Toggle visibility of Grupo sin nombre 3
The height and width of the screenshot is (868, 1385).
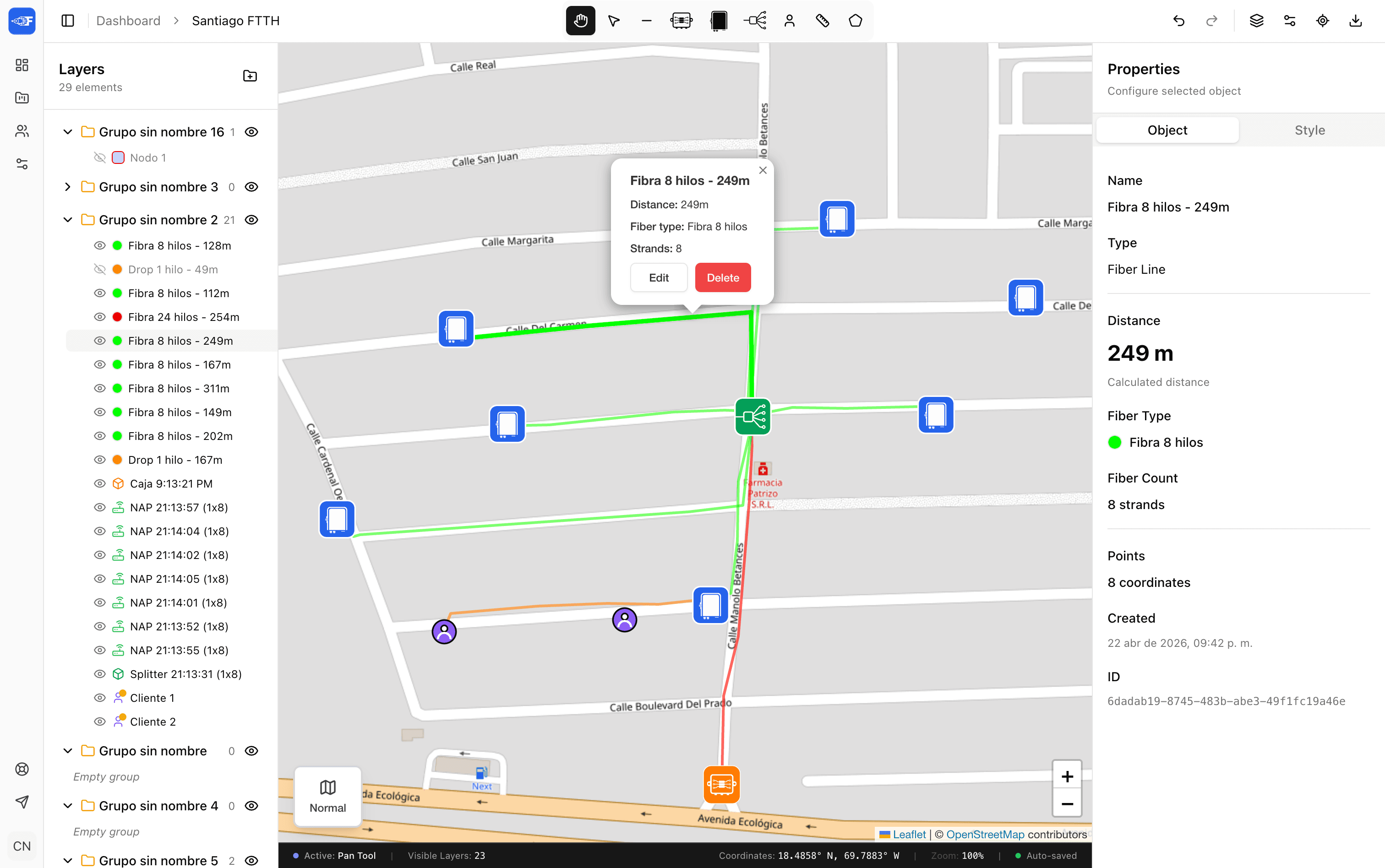point(251,187)
